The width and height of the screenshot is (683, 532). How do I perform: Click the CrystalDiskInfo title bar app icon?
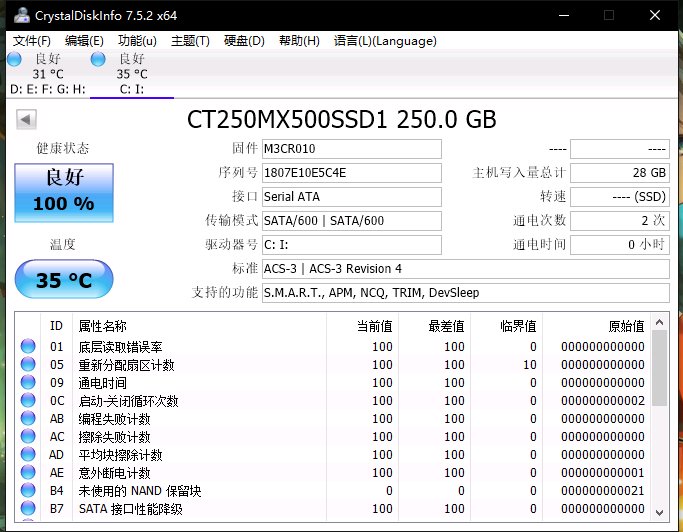[x=21, y=15]
